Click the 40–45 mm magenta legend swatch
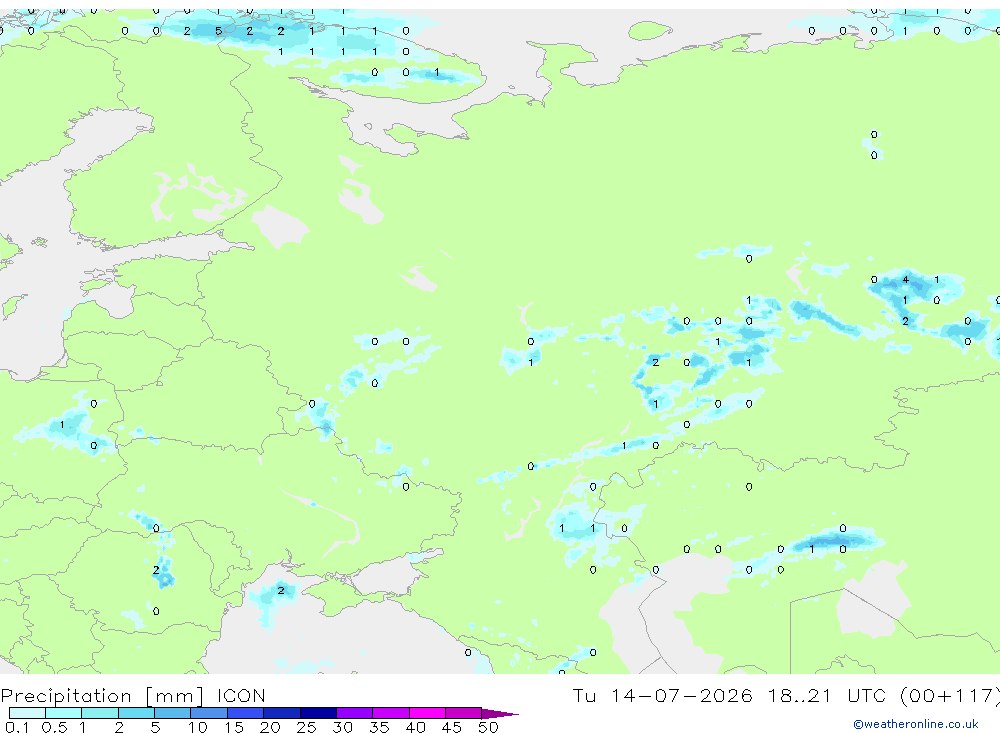1000x733 pixels. coord(427,713)
